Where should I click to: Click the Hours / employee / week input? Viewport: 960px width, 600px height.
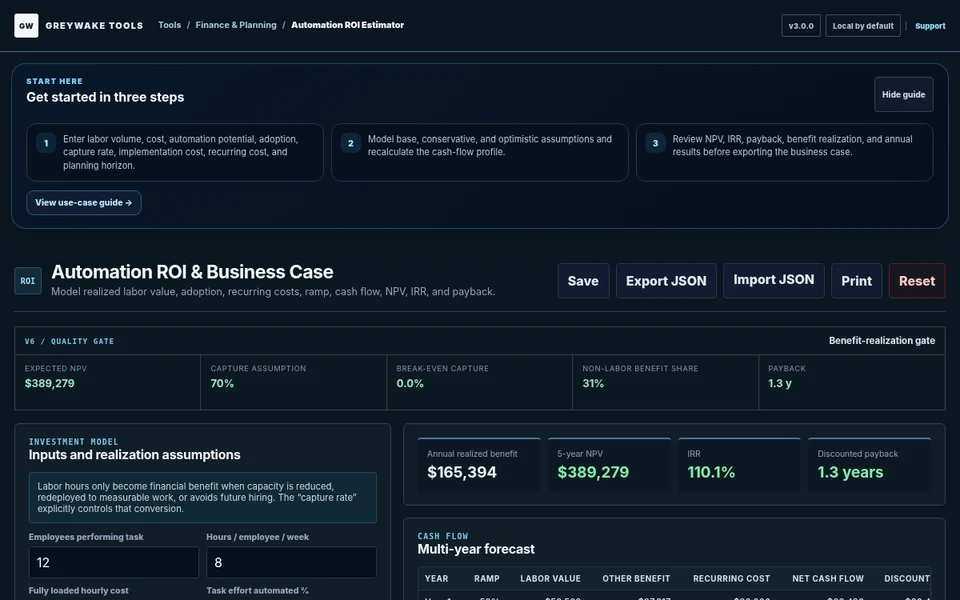click(291, 562)
